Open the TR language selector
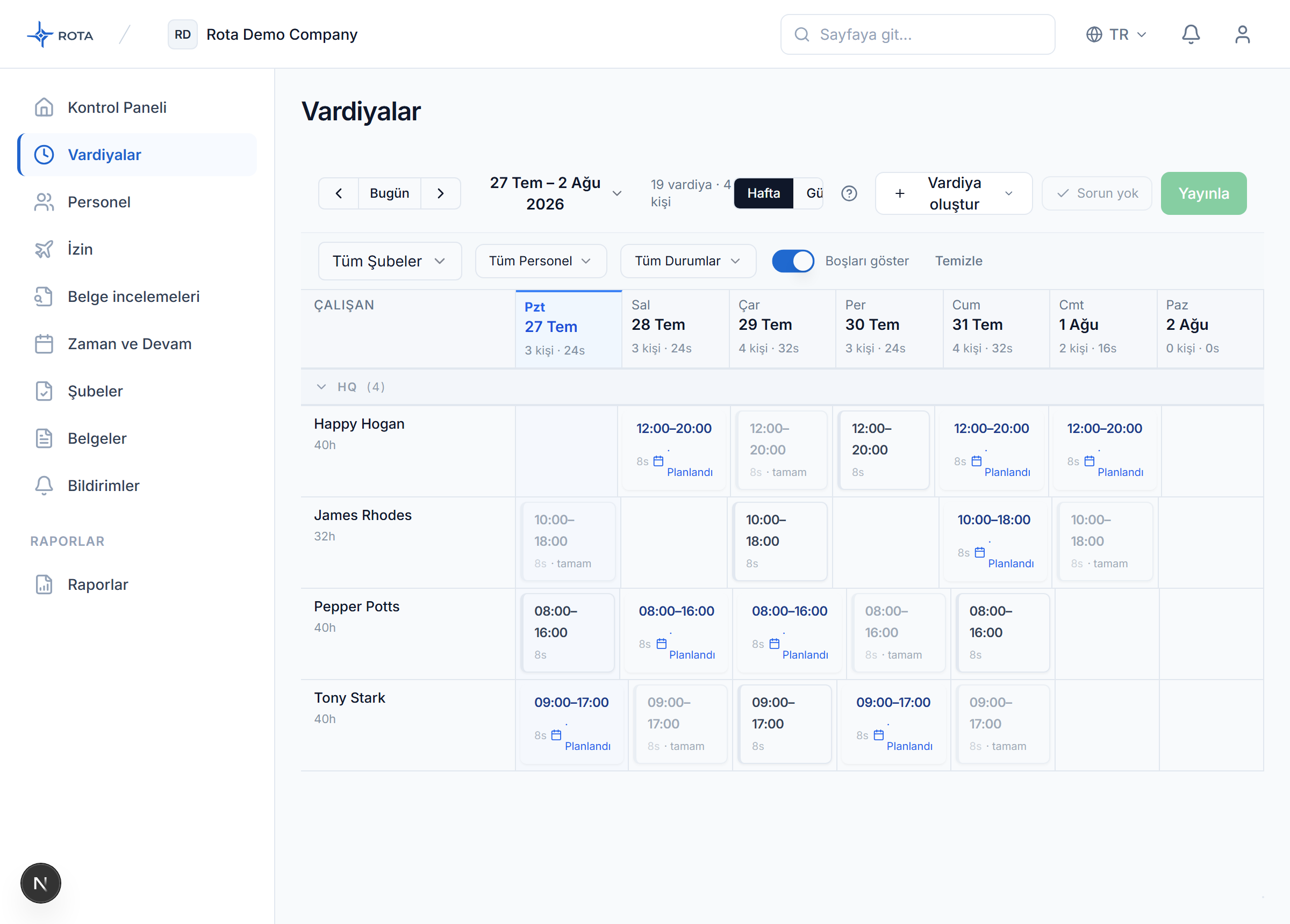The height and width of the screenshot is (924, 1290). coord(1115,35)
